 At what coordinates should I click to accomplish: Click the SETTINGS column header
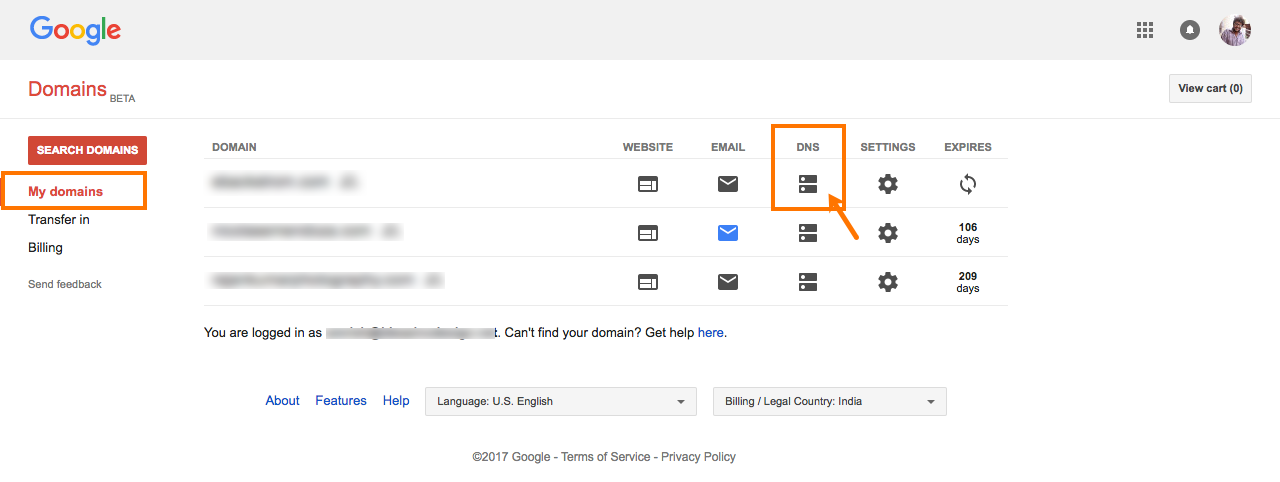(x=888, y=147)
